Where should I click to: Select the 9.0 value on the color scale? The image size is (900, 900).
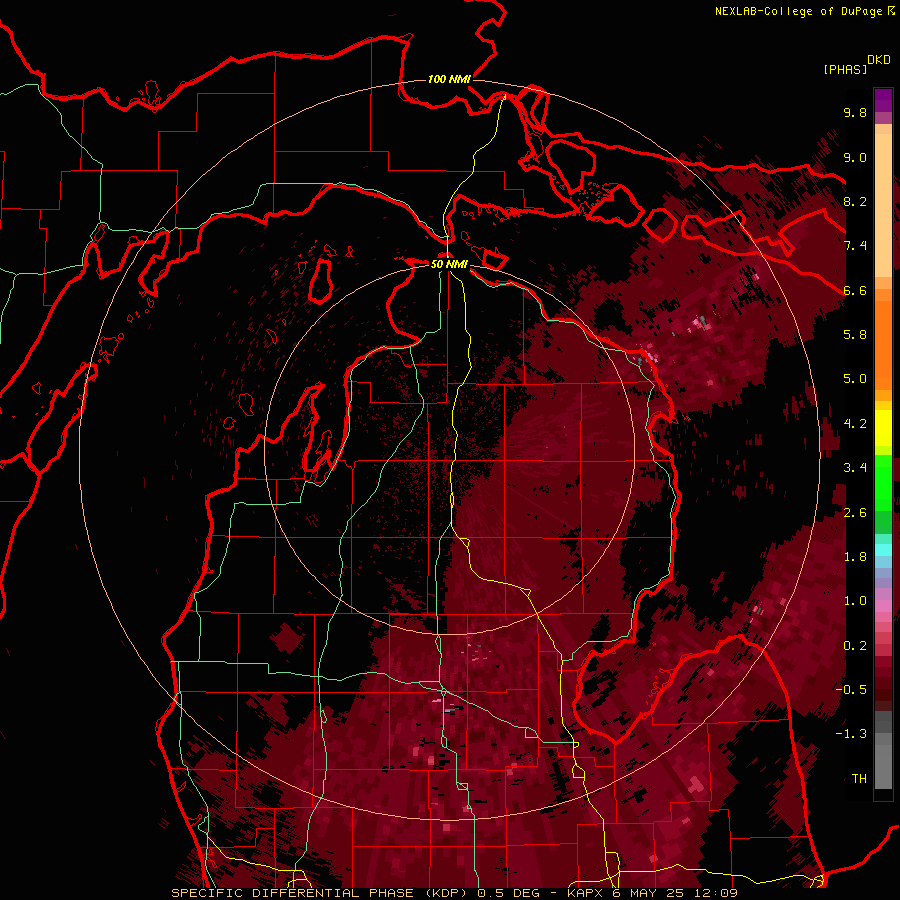(855, 158)
